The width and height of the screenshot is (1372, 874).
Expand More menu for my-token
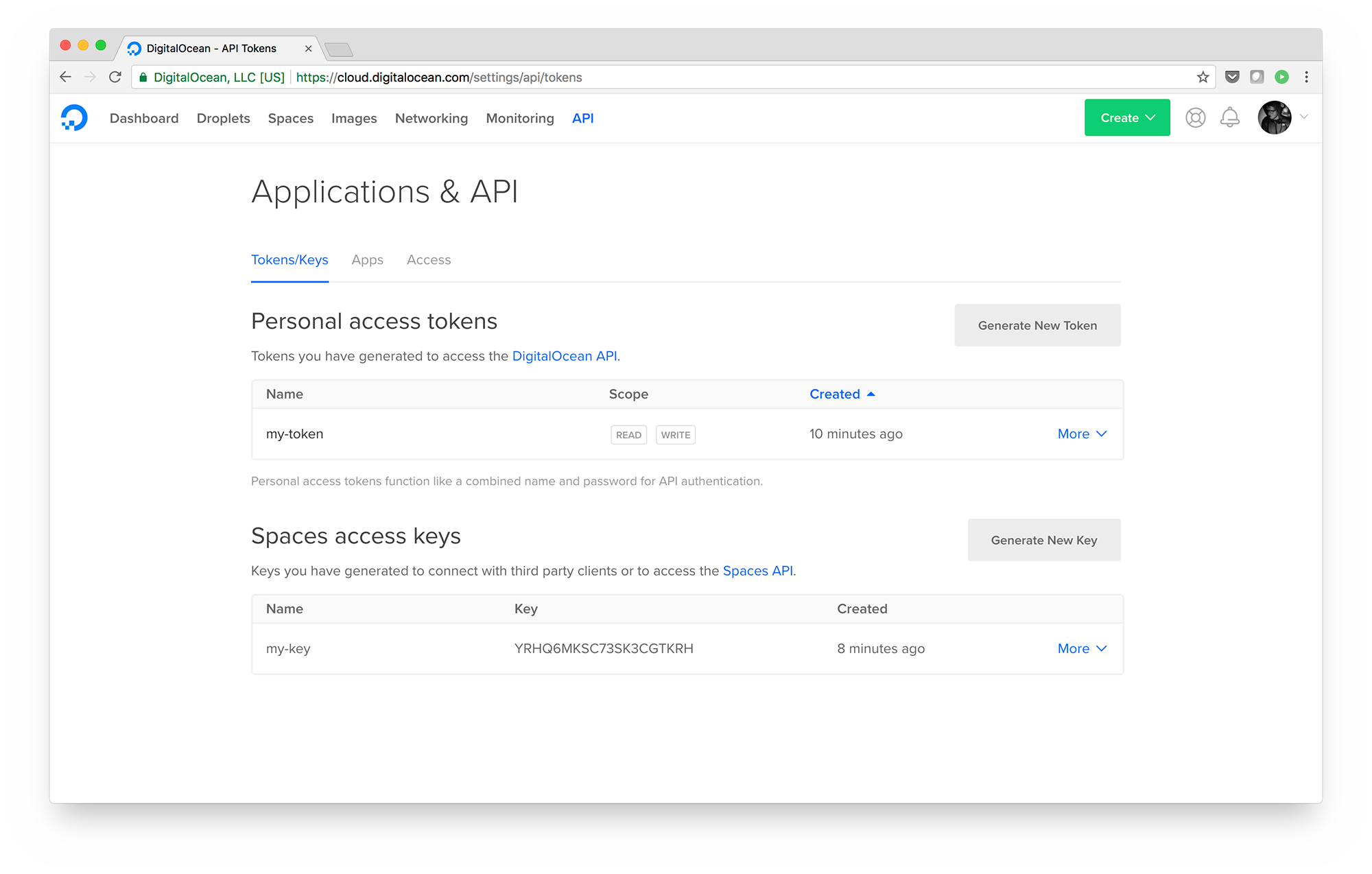tap(1082, 434)
